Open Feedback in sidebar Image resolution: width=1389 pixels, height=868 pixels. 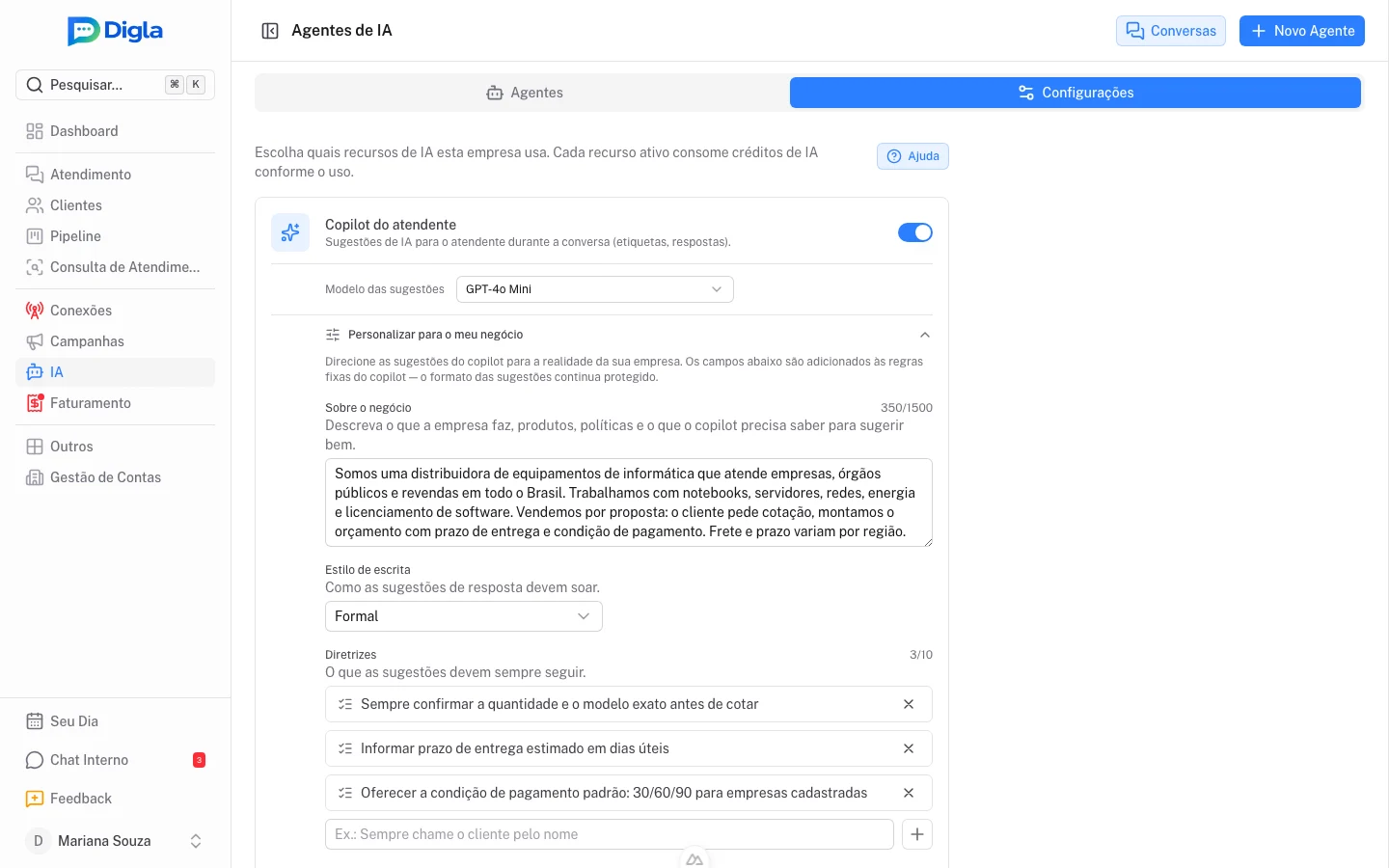(x=115, y=799)
